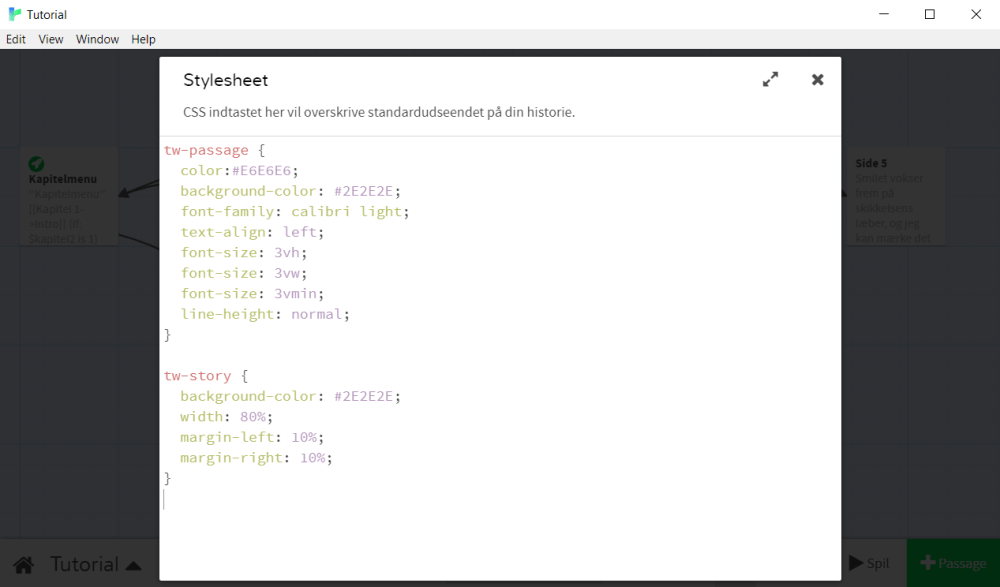Click the color #E6E6E6 value in CSS
Screen dimensions: 1000x587
point(264,171)
